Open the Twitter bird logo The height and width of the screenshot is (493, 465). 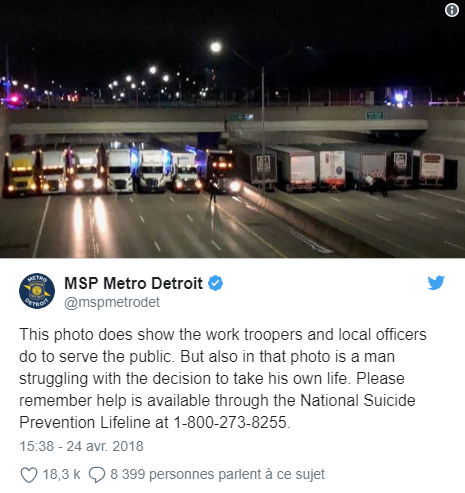[436, 283]
